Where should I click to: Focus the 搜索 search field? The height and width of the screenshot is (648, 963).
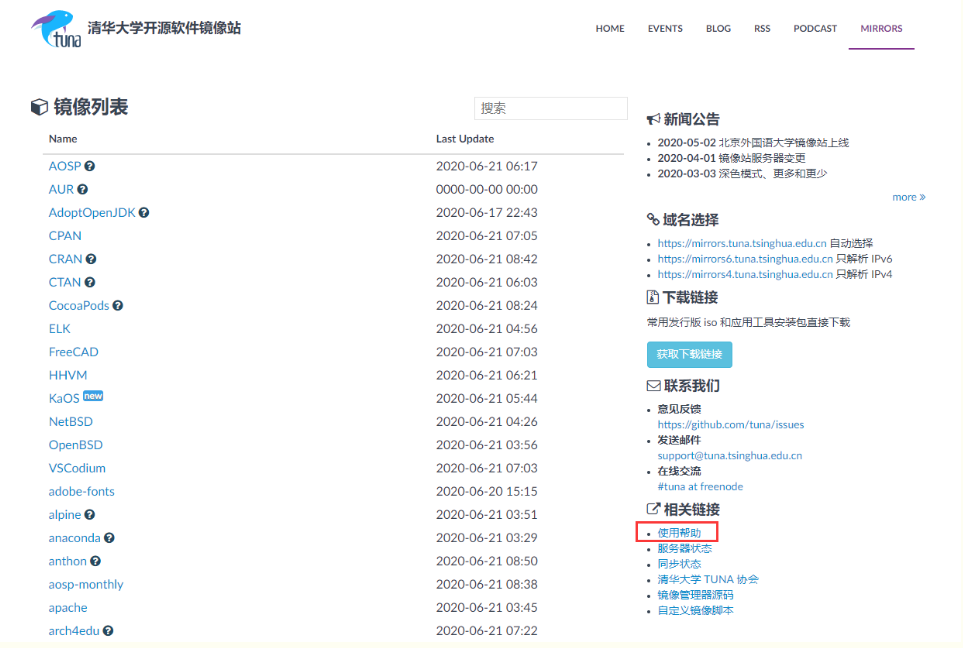coord(551,108)
